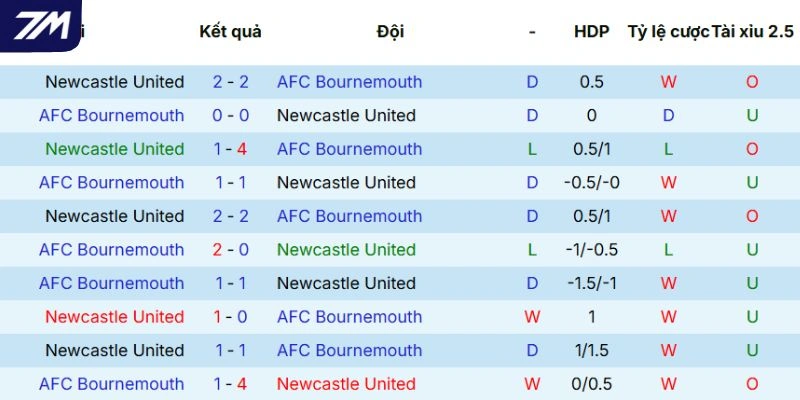
Task: Click the HDP value 0/0.5
Action: 591,384
